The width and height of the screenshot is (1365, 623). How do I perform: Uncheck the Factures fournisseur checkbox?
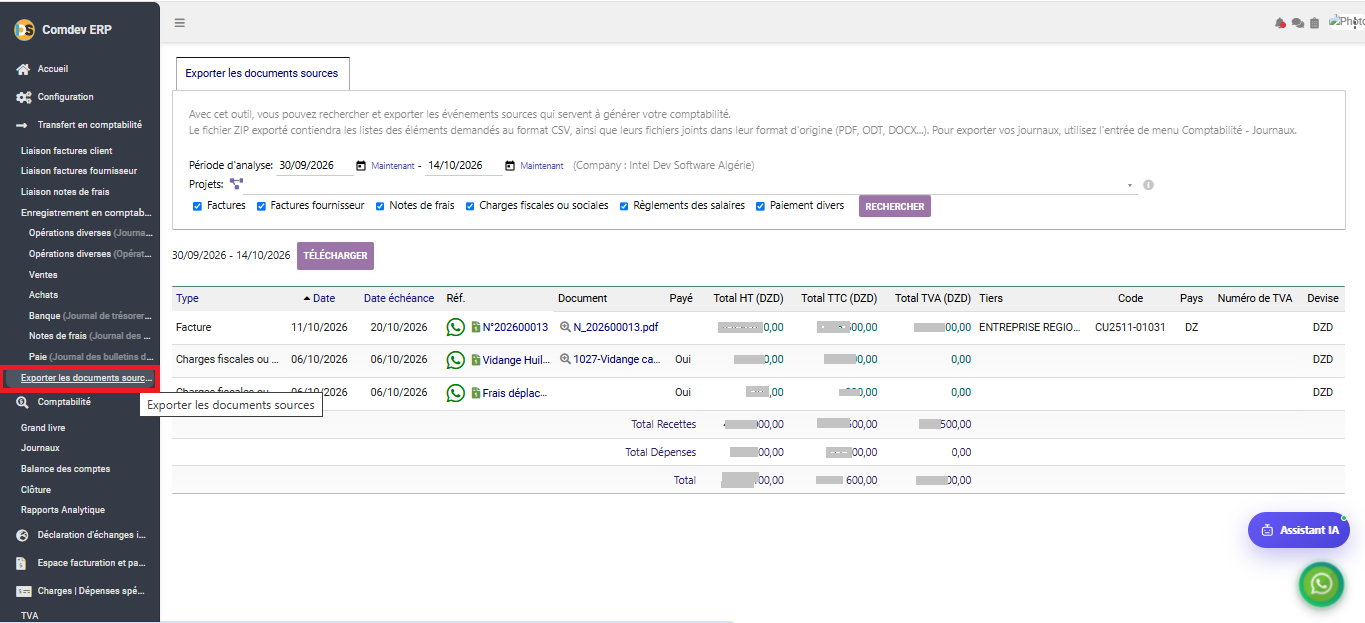click(x=262, y=206)
